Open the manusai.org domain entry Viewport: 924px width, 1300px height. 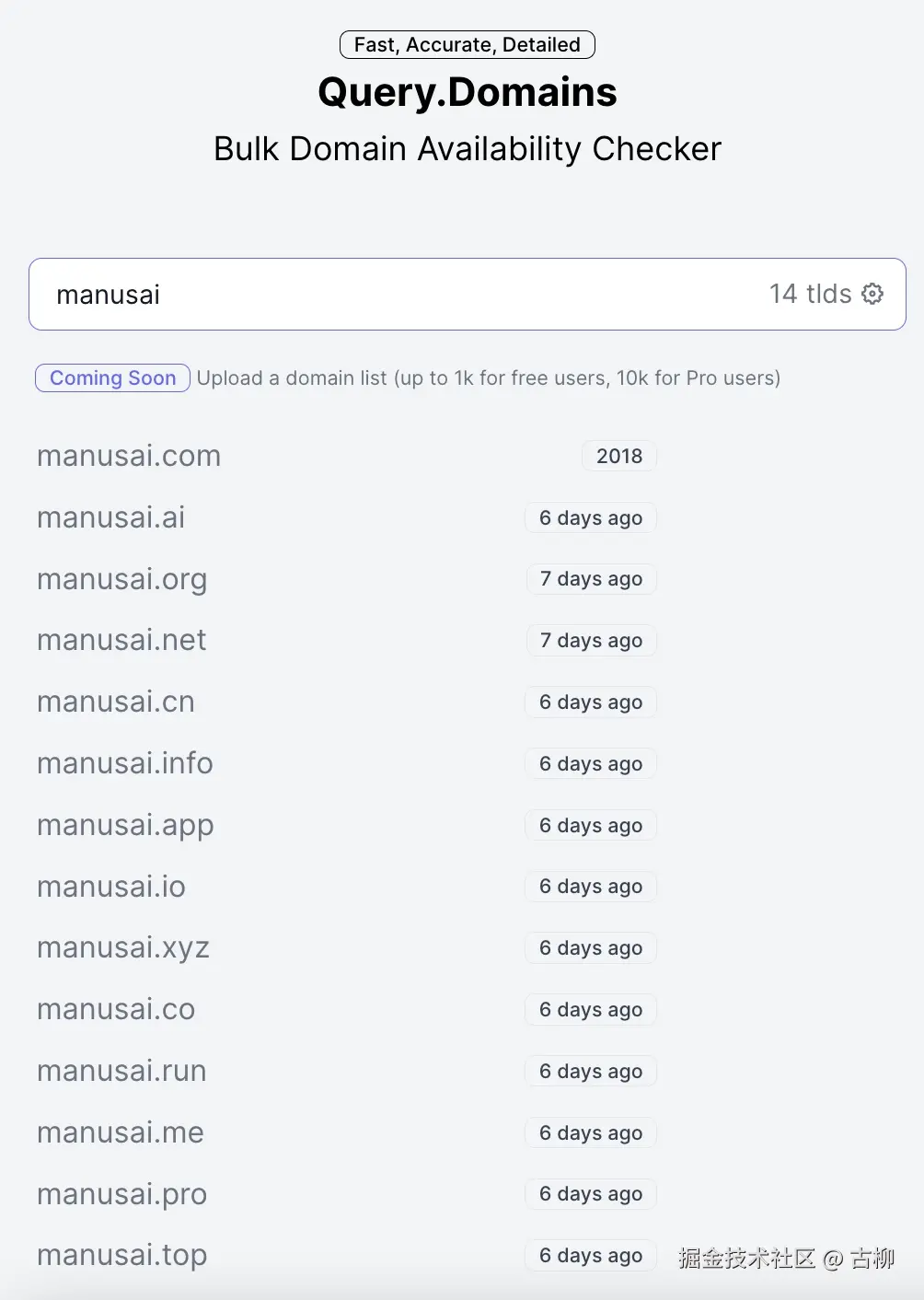(x=121, y=579)
